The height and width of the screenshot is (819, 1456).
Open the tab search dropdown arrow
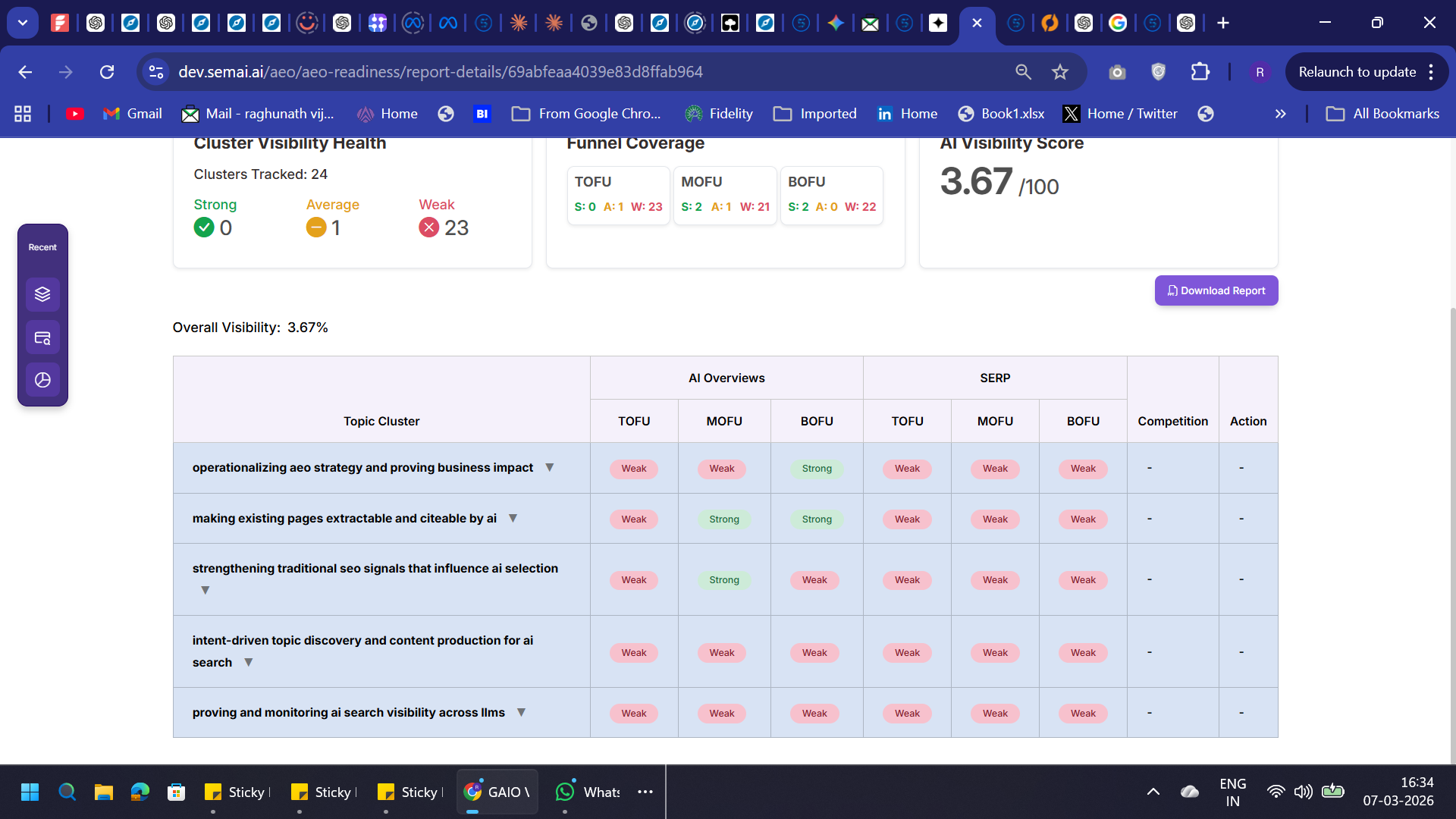(23, 23)
